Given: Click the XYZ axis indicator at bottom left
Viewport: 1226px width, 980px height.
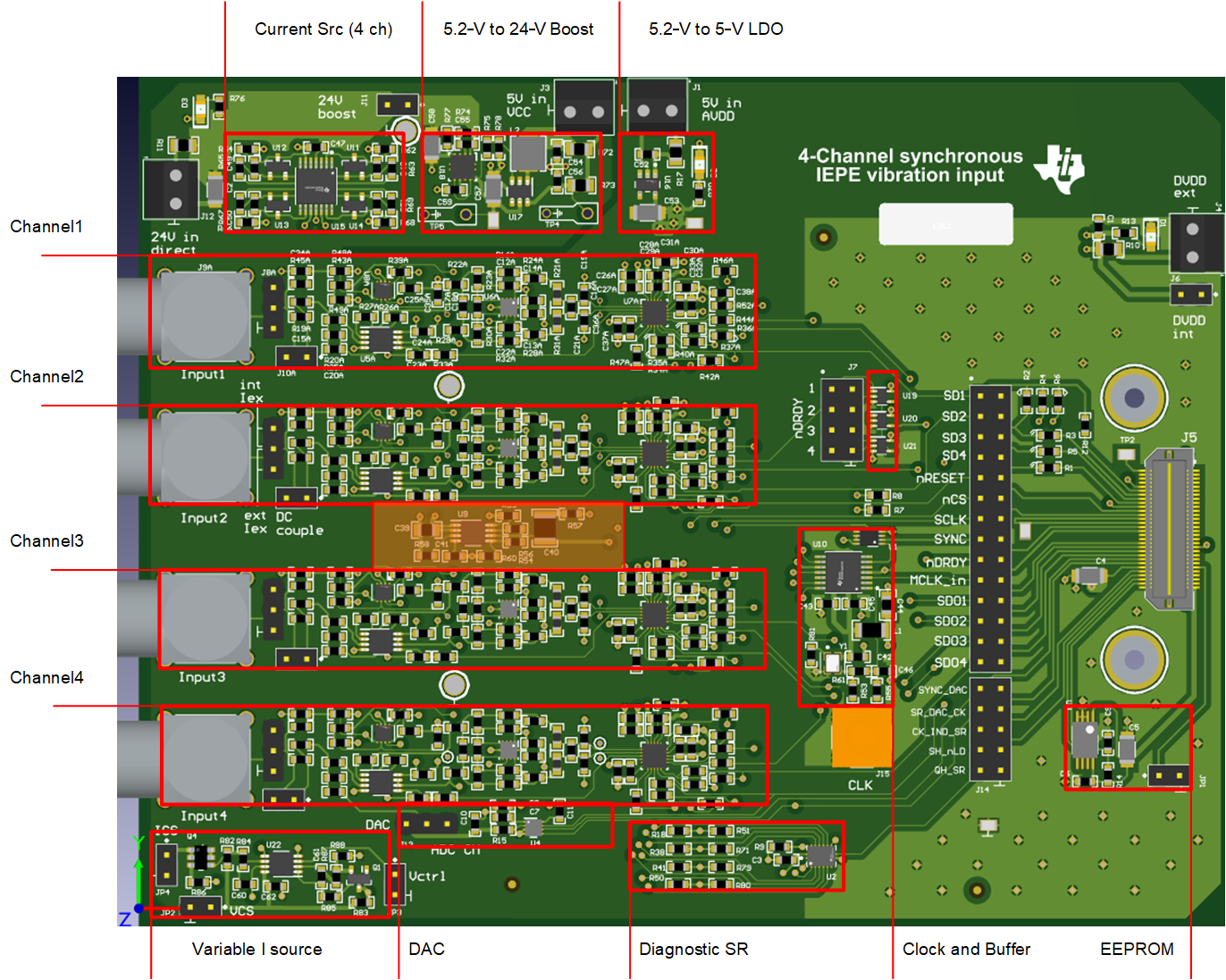Looking at the screenshot, I should (x=134, y=884).
